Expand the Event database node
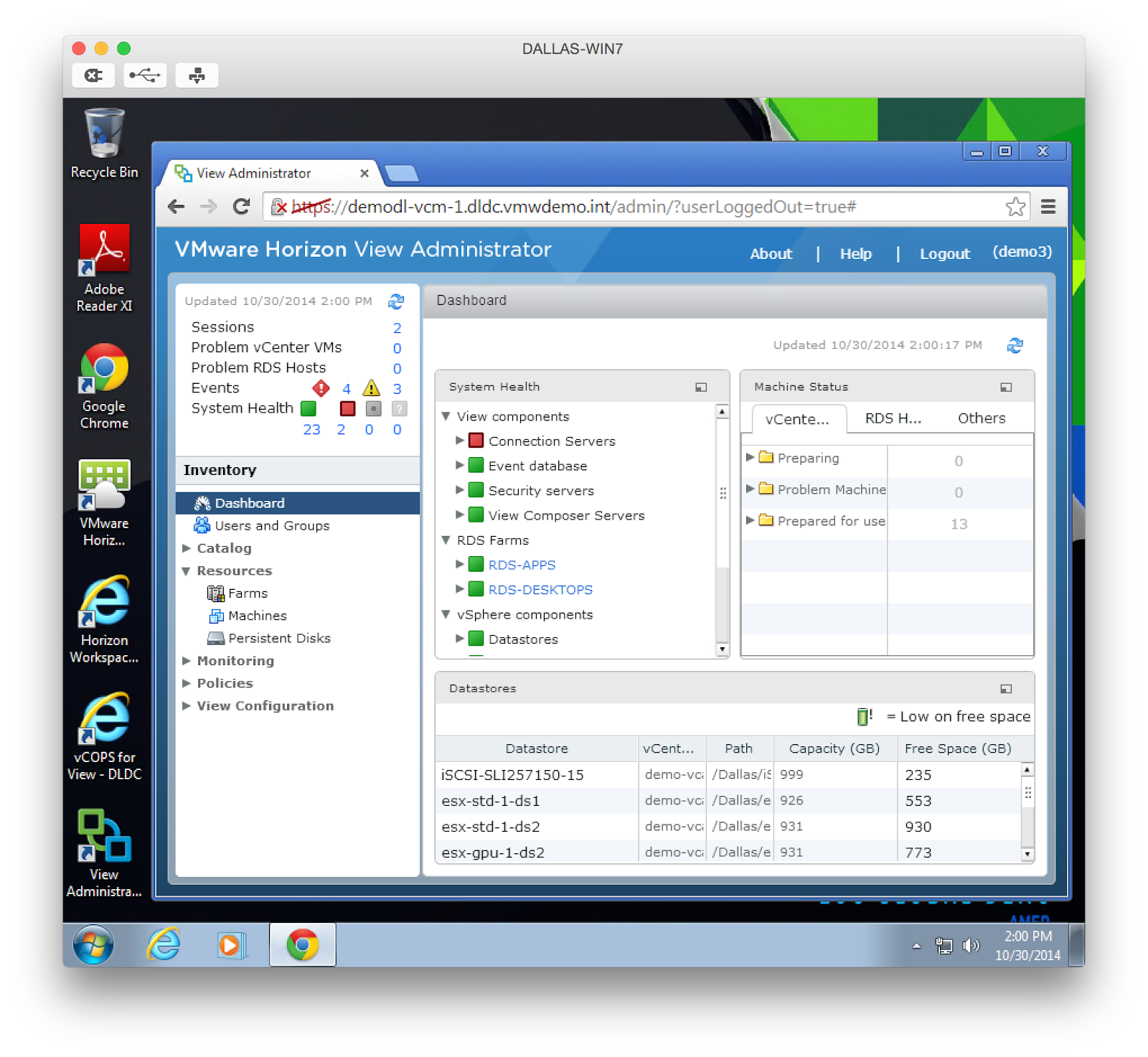The image size is (1148, 1057). tap(460, 466)
